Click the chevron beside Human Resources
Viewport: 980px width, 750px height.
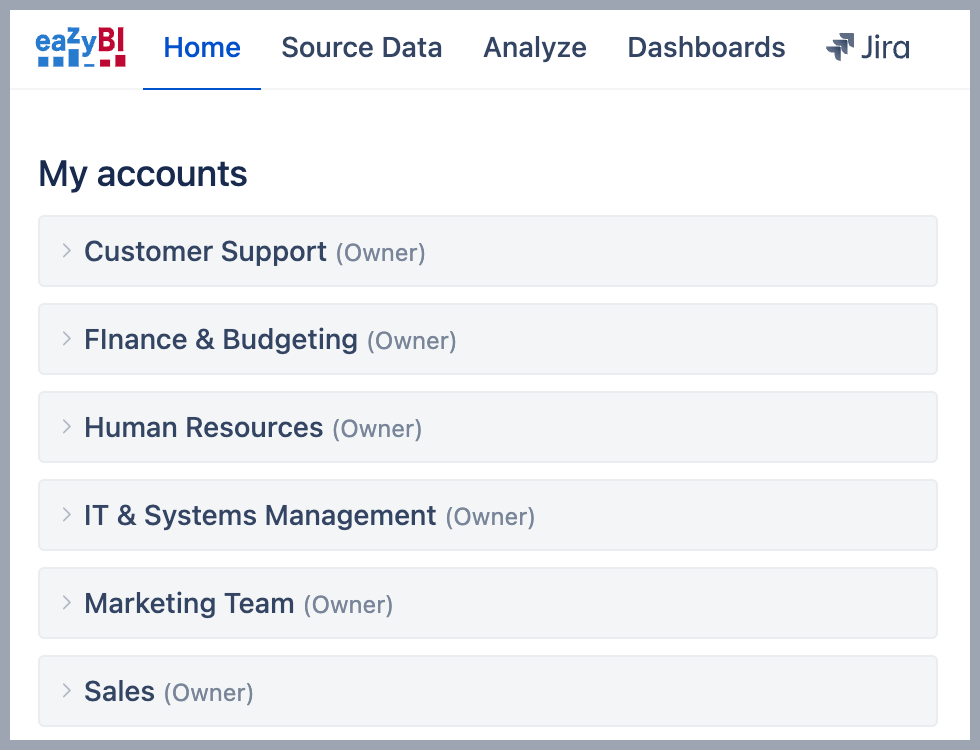coord(67,427)
